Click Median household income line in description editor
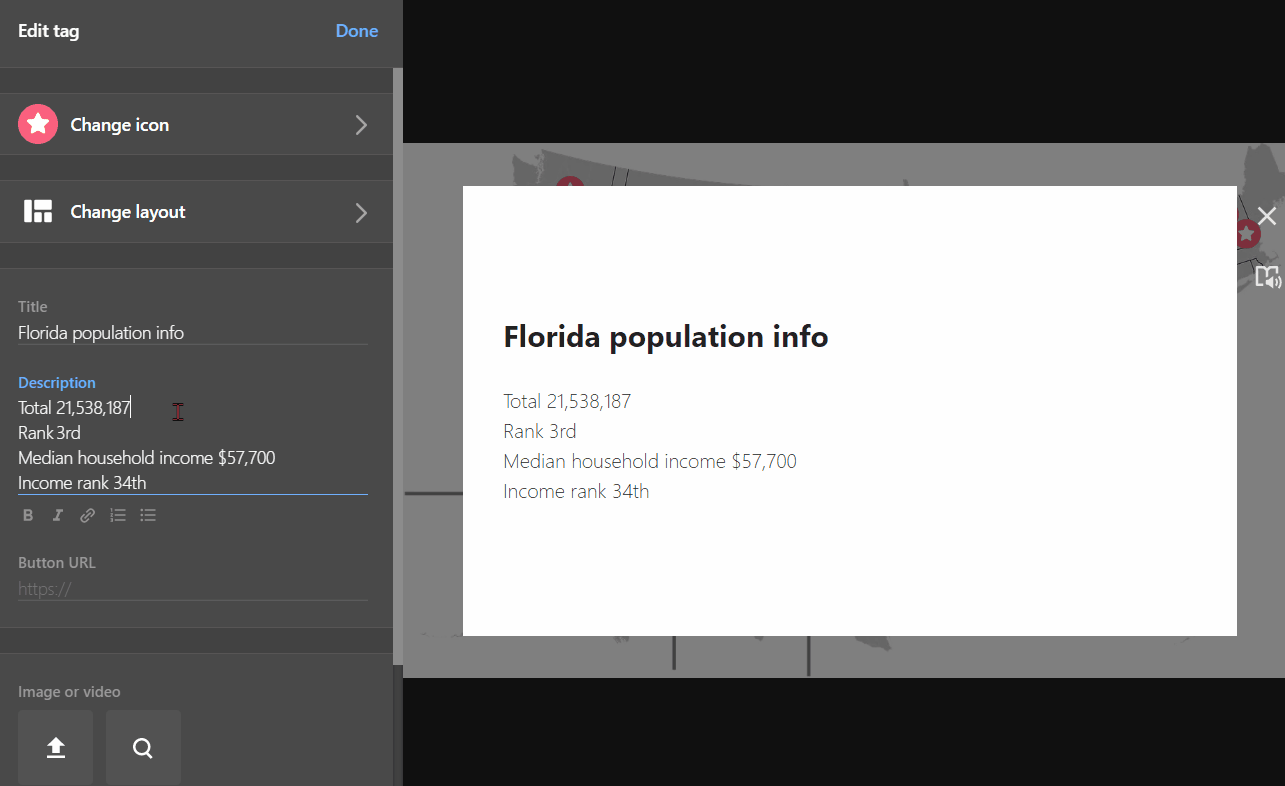The image size is (1285, 786). (x=147, y=458)
